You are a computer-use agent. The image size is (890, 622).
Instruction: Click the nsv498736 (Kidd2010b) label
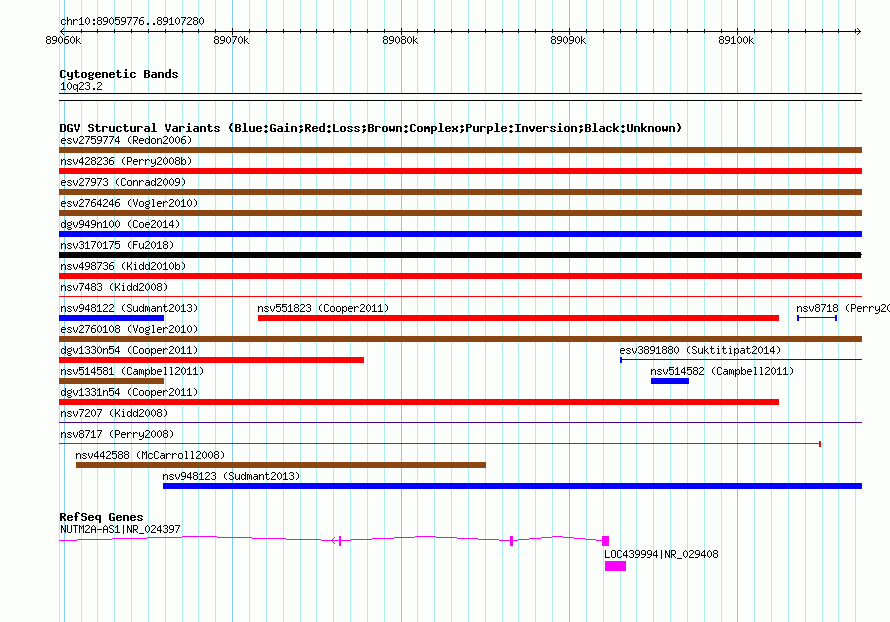[123, 266]
